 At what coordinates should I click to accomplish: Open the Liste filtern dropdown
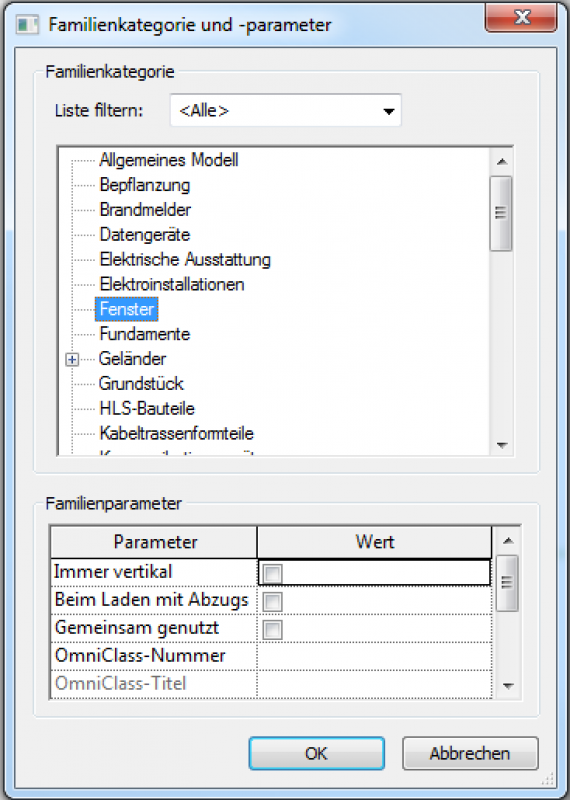coord(286,111)
